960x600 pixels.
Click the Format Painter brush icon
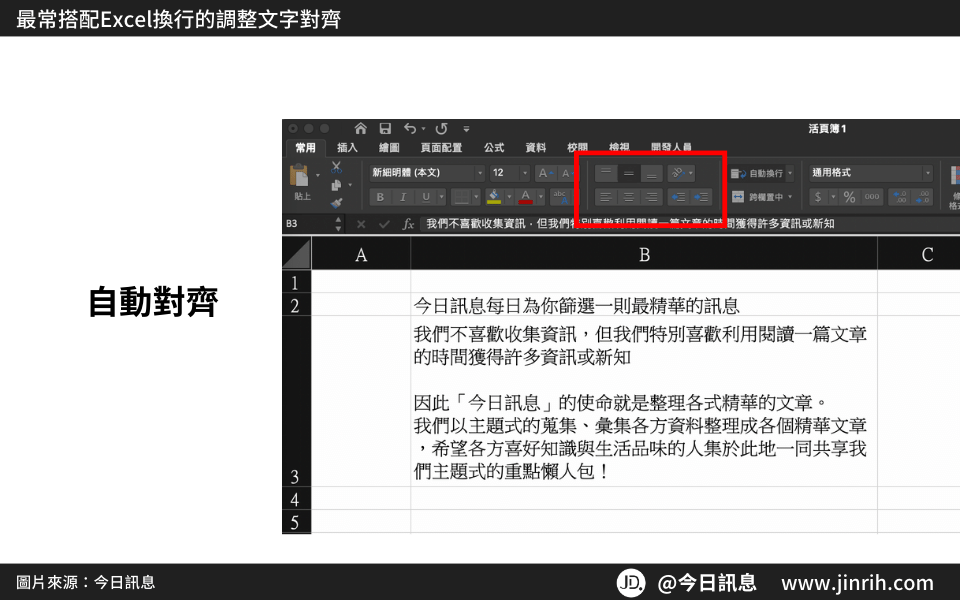tap(336, 203)
